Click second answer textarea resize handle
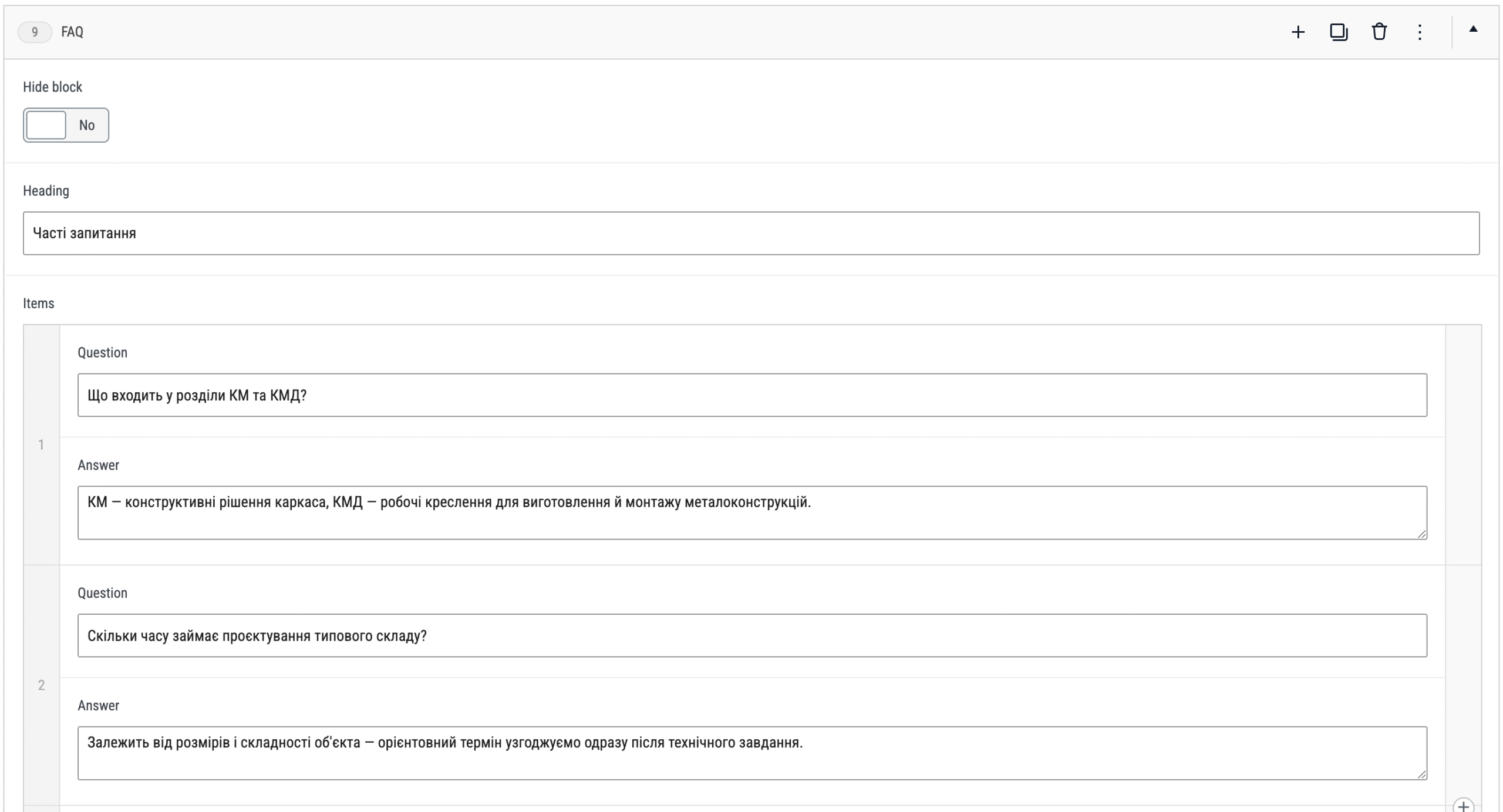The height and width of the screenshot is (812, 1503). (x=1421, y=774)
